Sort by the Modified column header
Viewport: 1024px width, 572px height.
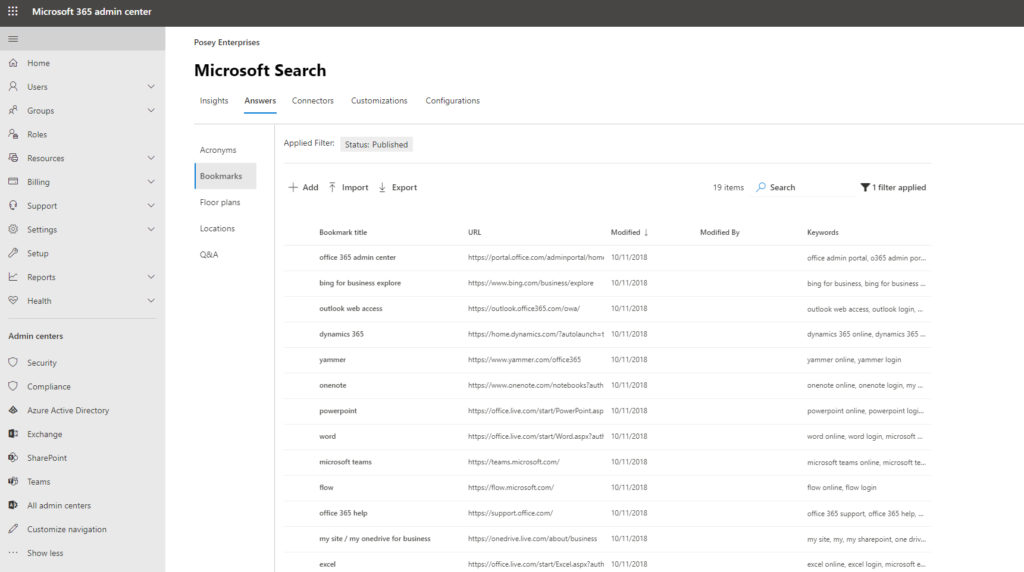(629, 232)
